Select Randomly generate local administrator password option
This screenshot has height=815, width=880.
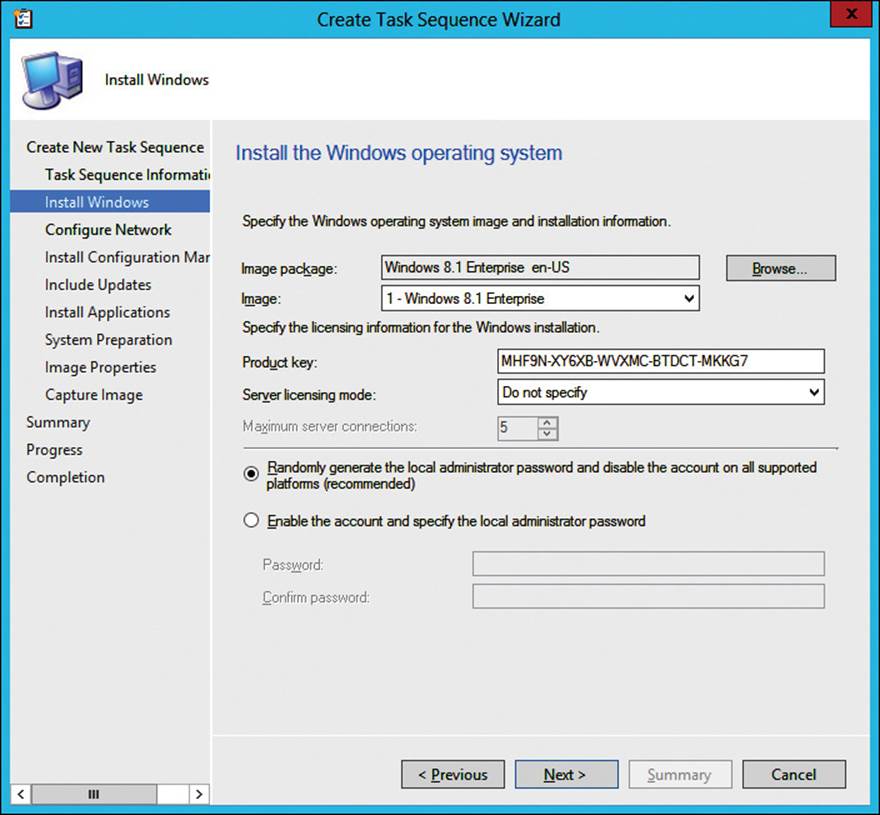[x=251, y=474]
